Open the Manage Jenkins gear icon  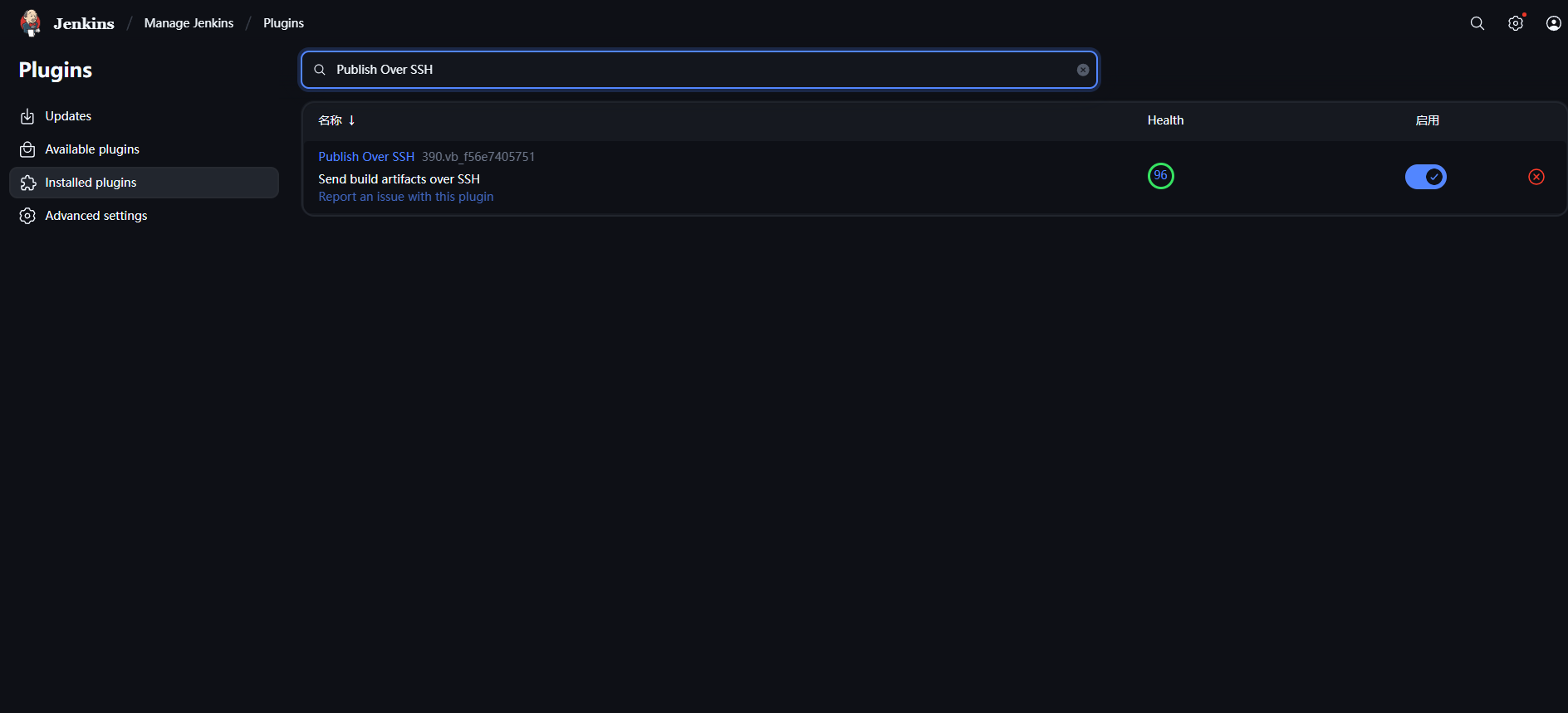click(1515, 23)
